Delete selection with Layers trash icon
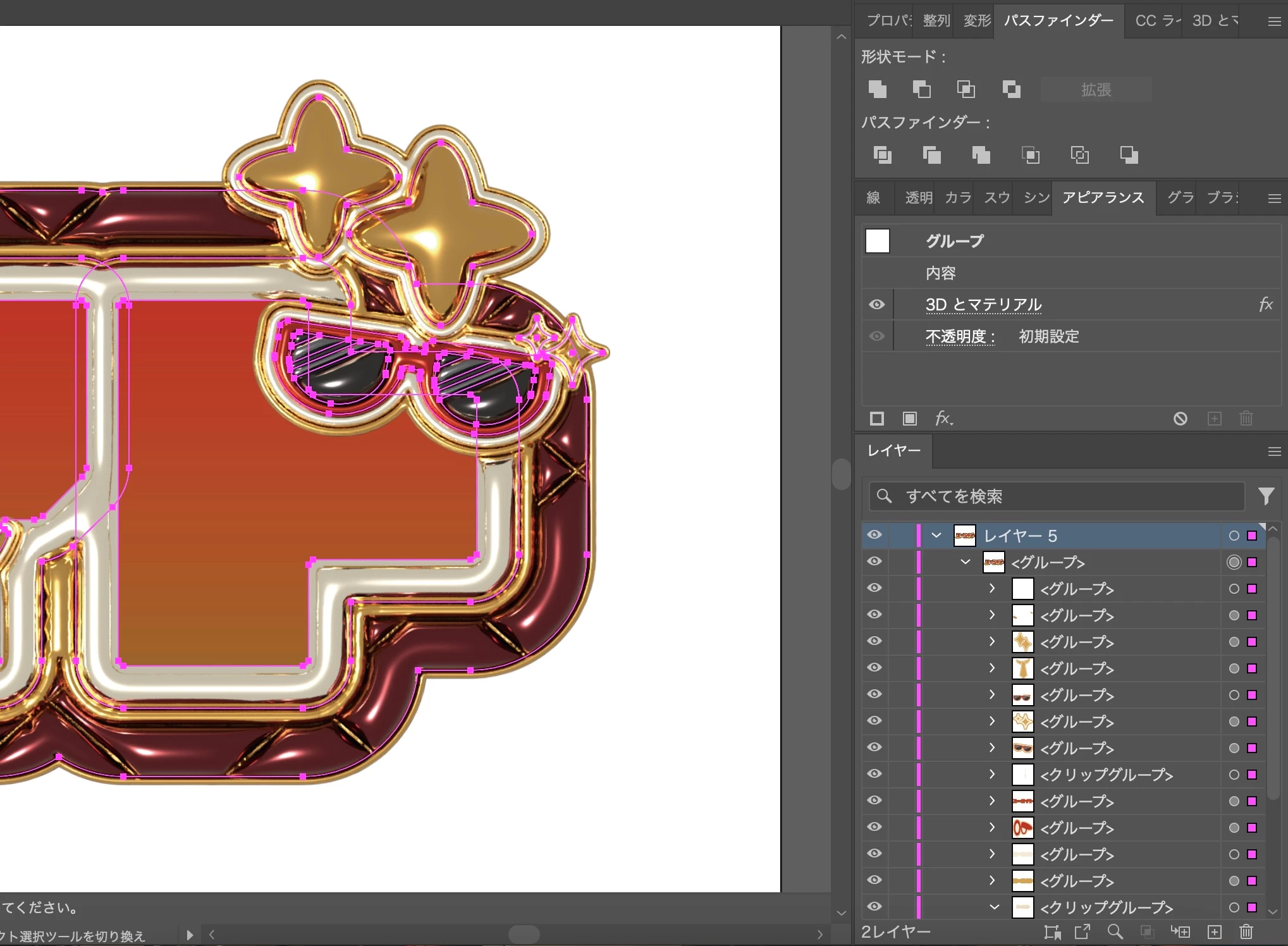This screenshot has height=946, width=1288. [1246, 931]
